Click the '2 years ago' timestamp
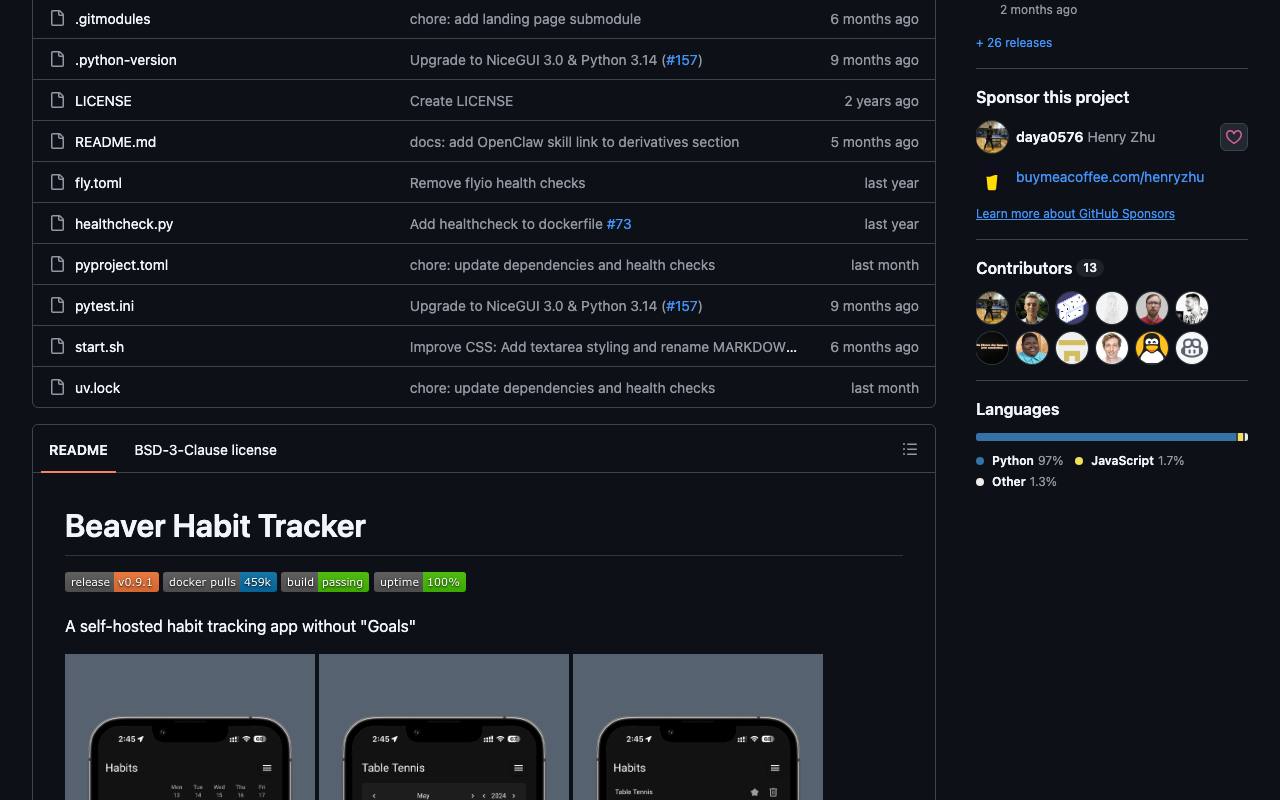 pyautogui.click(x=881, y=101)
